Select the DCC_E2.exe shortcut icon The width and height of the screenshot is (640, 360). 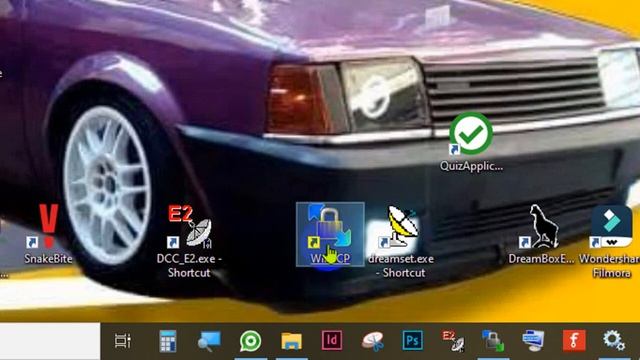pyautogui.click(x=189, y=241)
